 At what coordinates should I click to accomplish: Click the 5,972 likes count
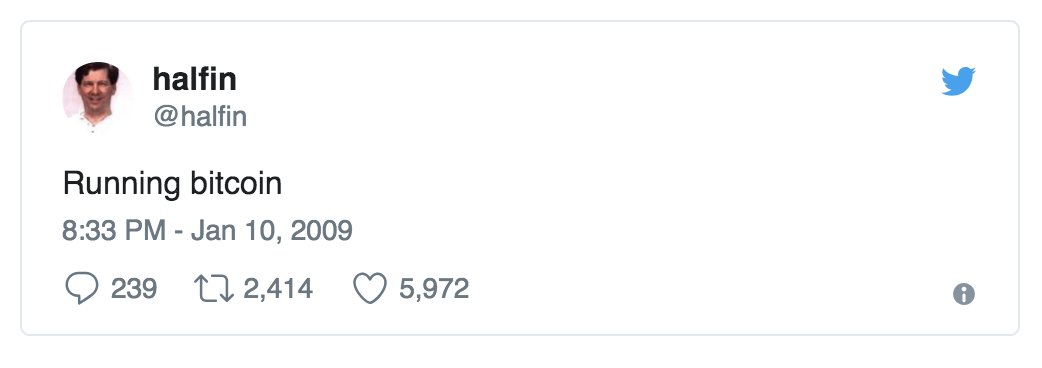click(x=434, y=289)
